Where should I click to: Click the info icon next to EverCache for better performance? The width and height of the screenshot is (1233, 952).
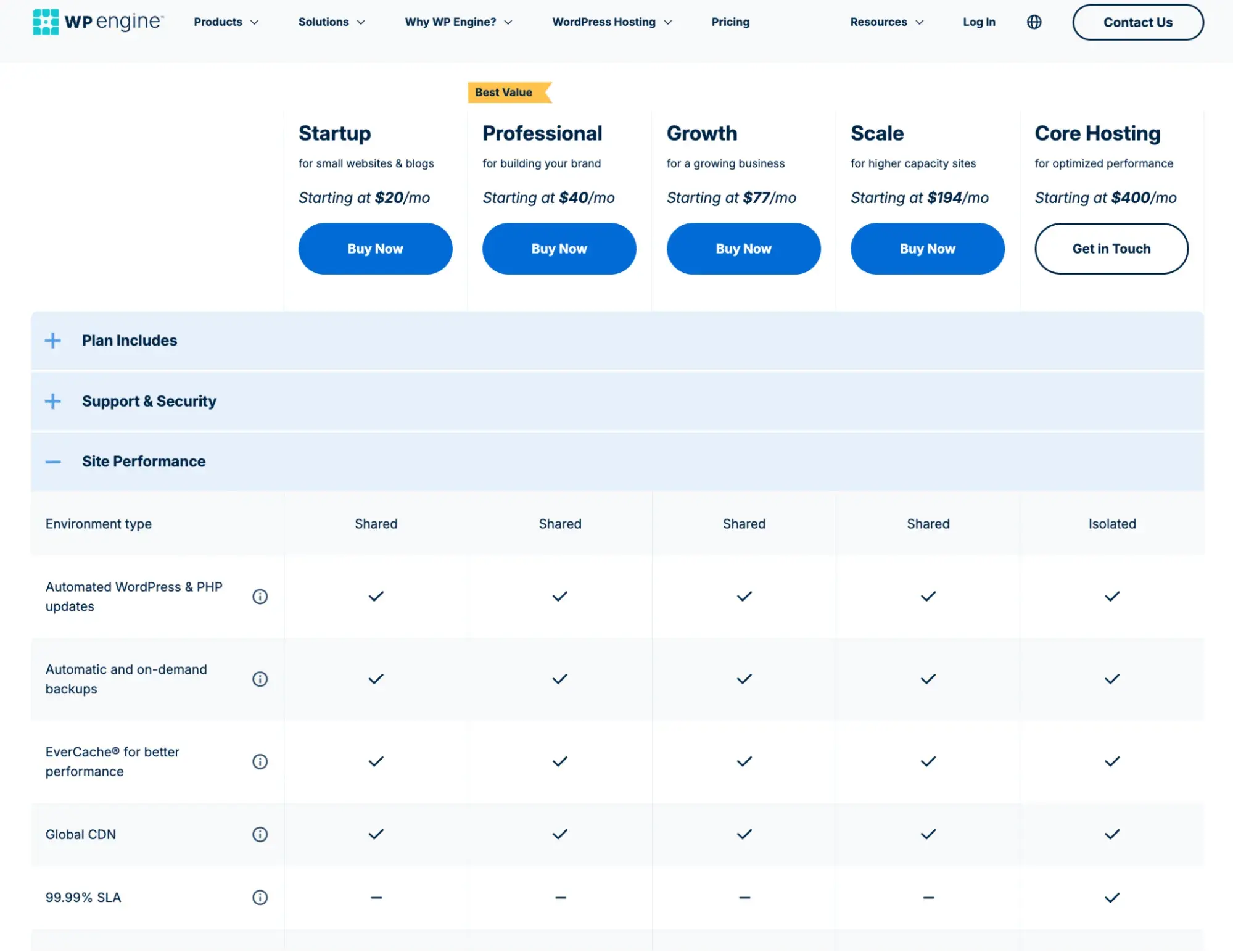click(x=260, y=761)
